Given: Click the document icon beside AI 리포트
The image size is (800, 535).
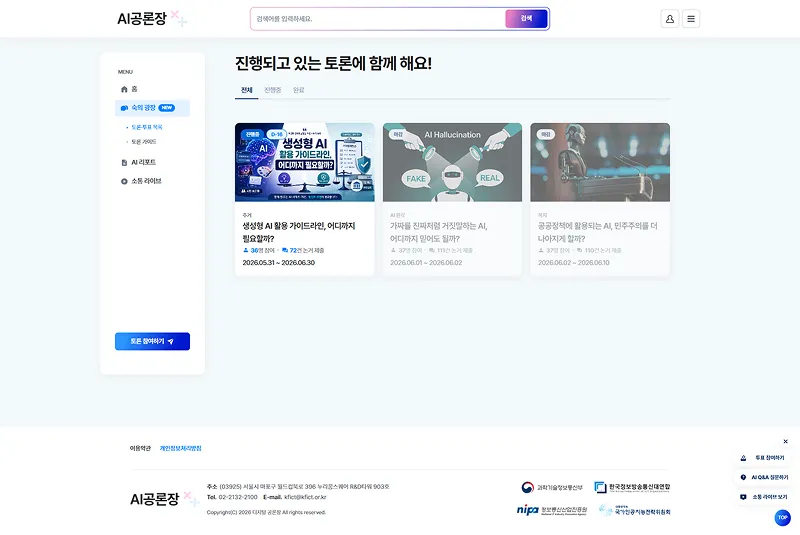Looking at the screenshot, I should click(x=124, y=163).
